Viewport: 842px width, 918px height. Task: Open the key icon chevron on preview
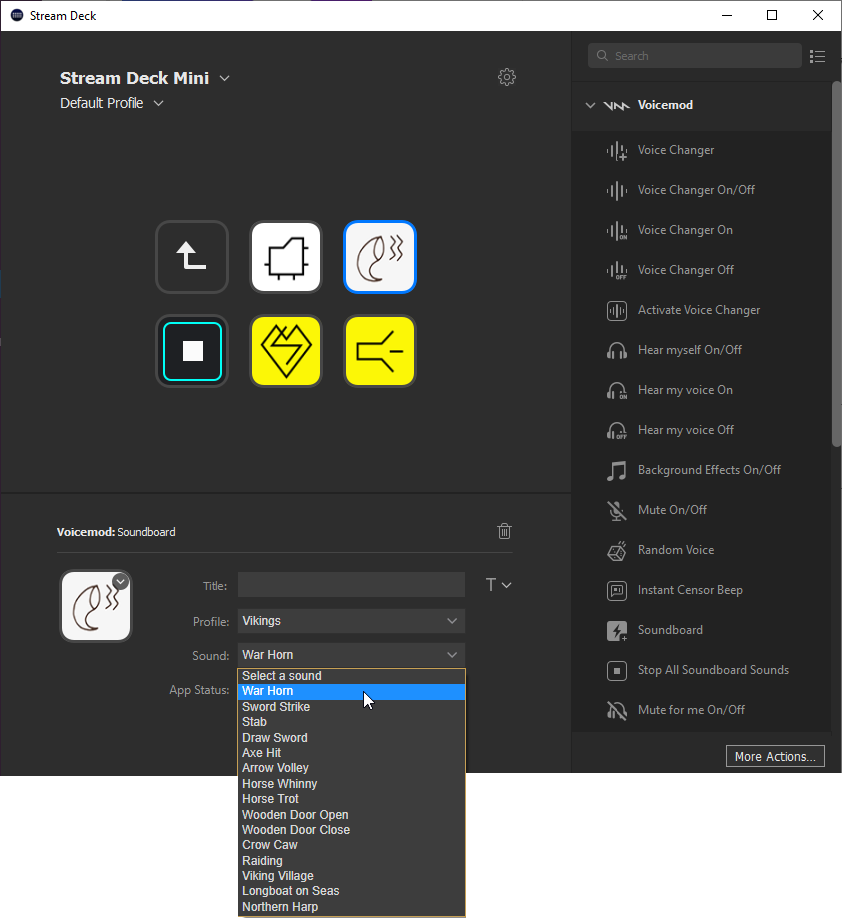pyautogui.click(x=121, y=581)
